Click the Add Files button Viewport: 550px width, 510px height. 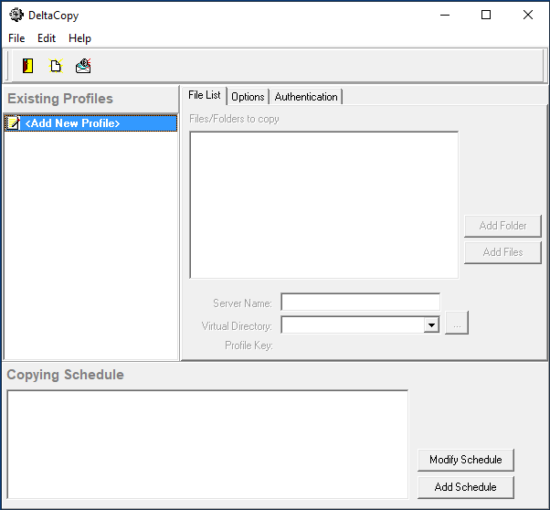503,252
